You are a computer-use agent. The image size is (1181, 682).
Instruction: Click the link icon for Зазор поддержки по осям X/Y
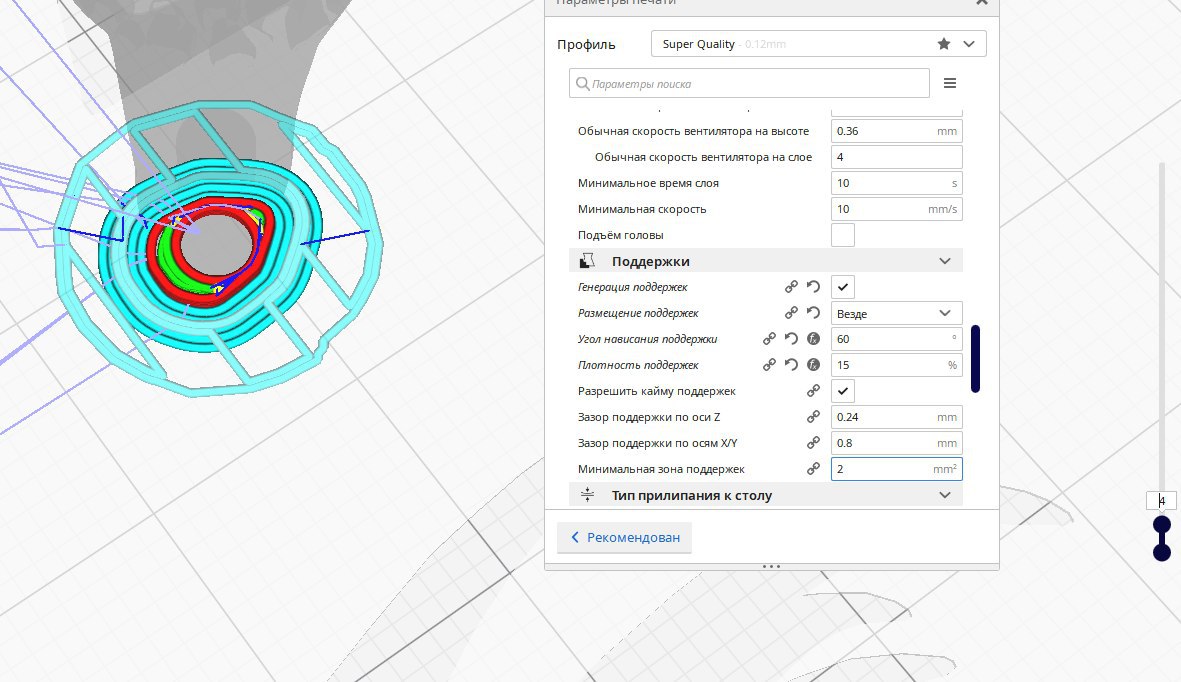[813, 443]
